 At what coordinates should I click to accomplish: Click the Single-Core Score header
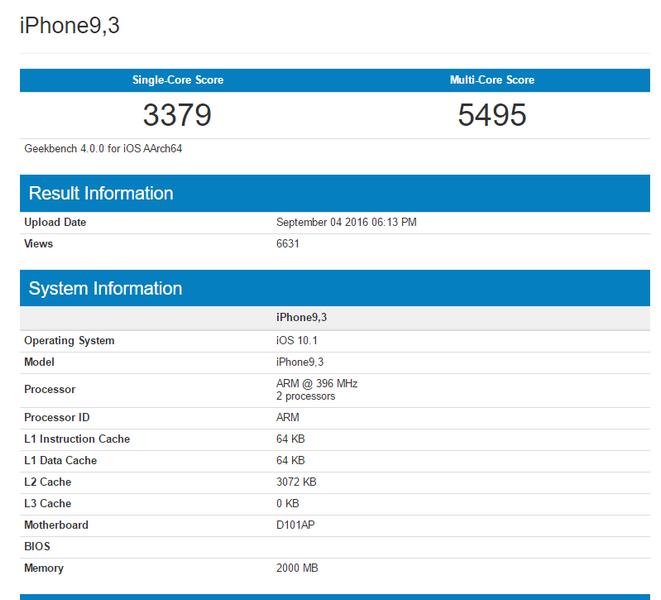point(177,80)
